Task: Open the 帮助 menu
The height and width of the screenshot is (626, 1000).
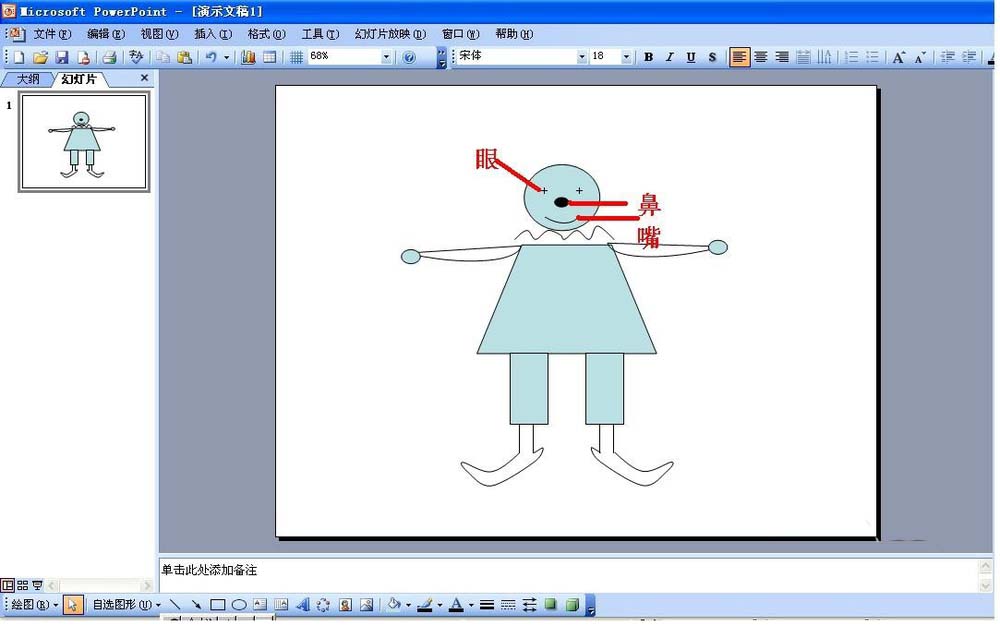Action: [514, 34]
